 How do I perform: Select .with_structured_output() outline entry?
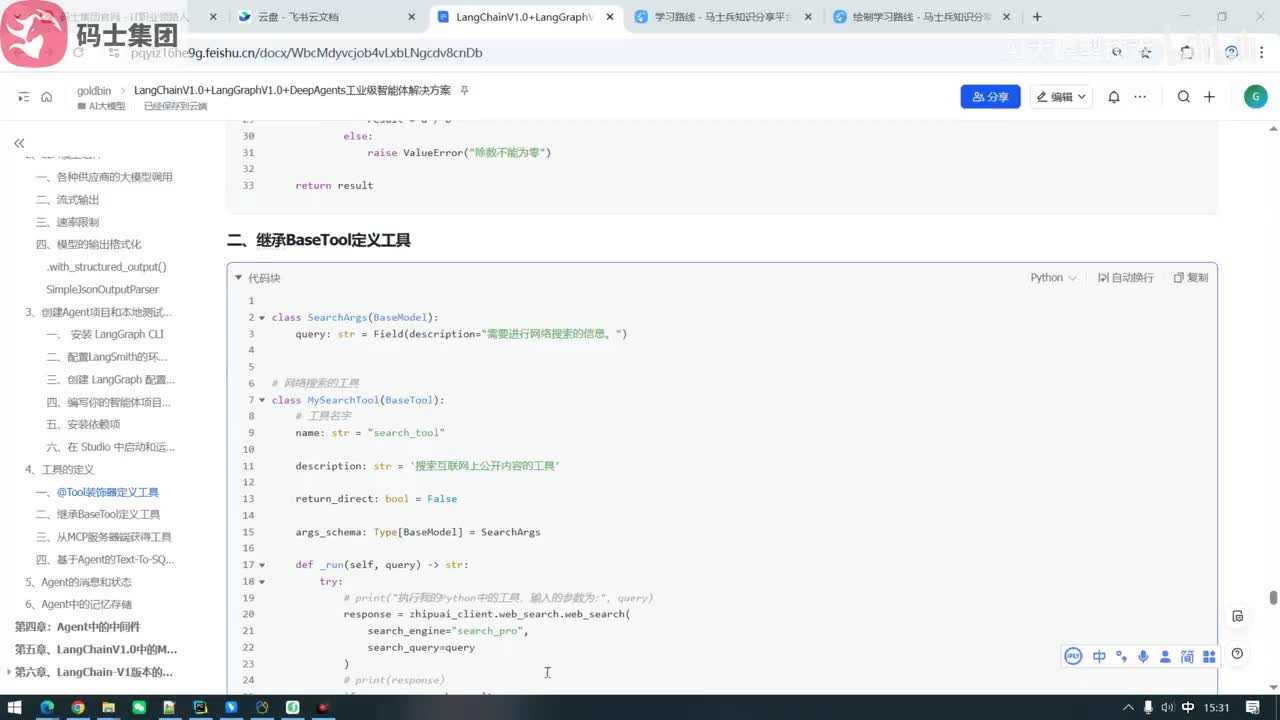[x=106, y=267]
